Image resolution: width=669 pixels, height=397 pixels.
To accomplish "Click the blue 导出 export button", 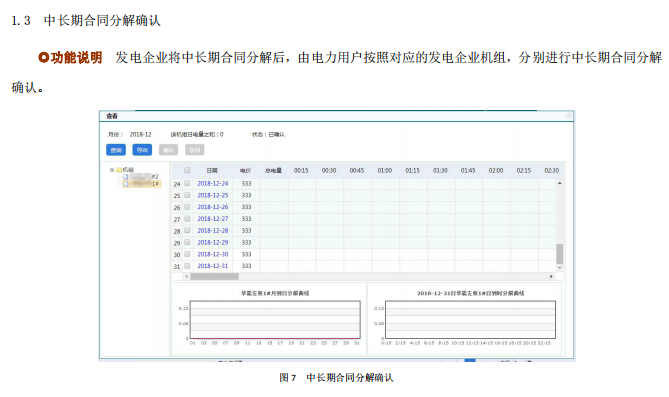I will (142, 150).
